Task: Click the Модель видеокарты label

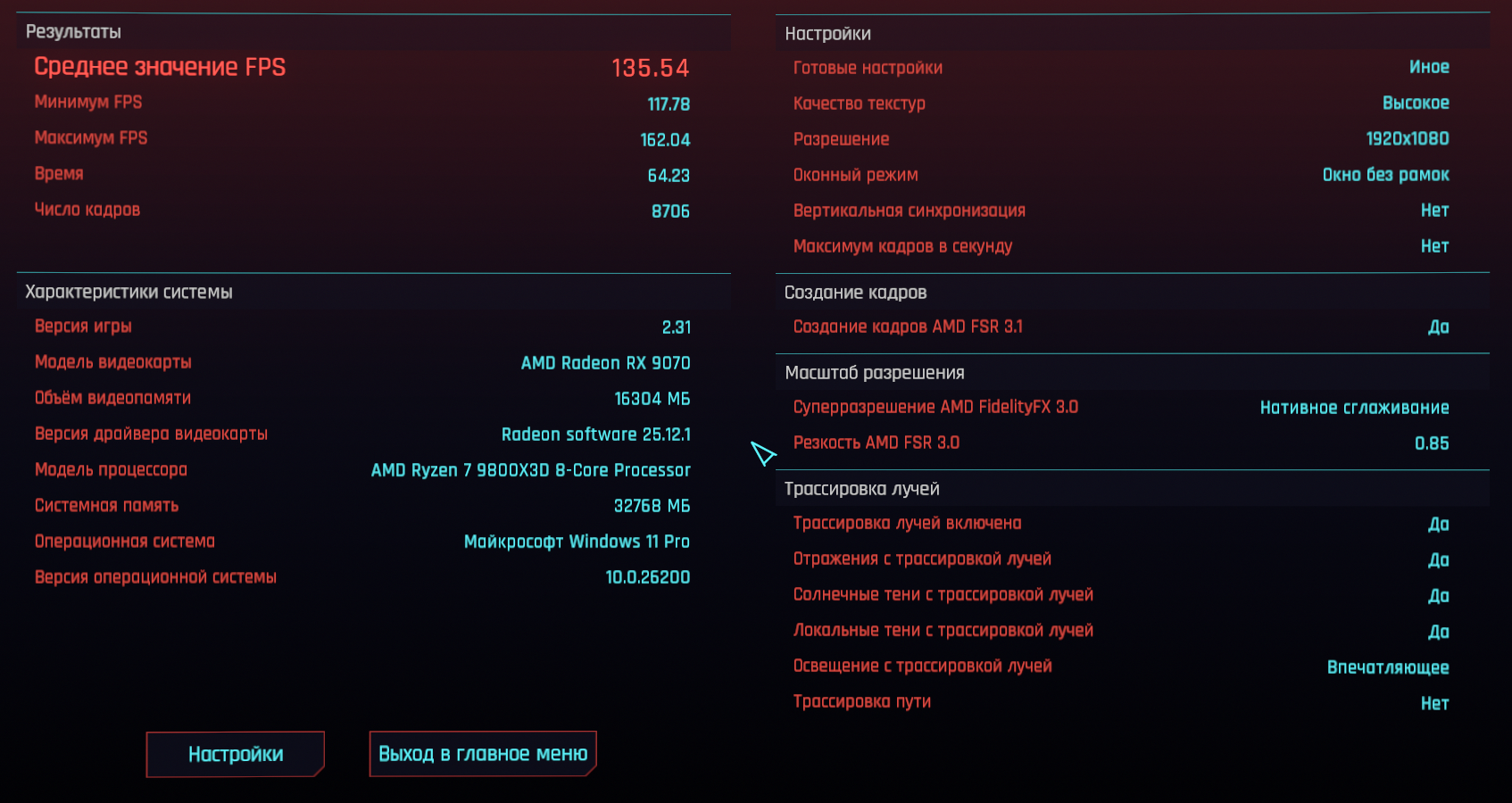Action: coord(113,362)
